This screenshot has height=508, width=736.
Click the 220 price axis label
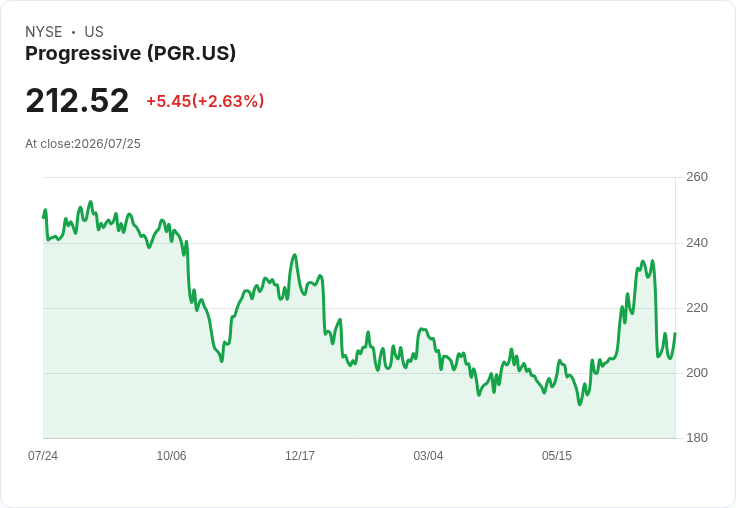tap(697, 308)
